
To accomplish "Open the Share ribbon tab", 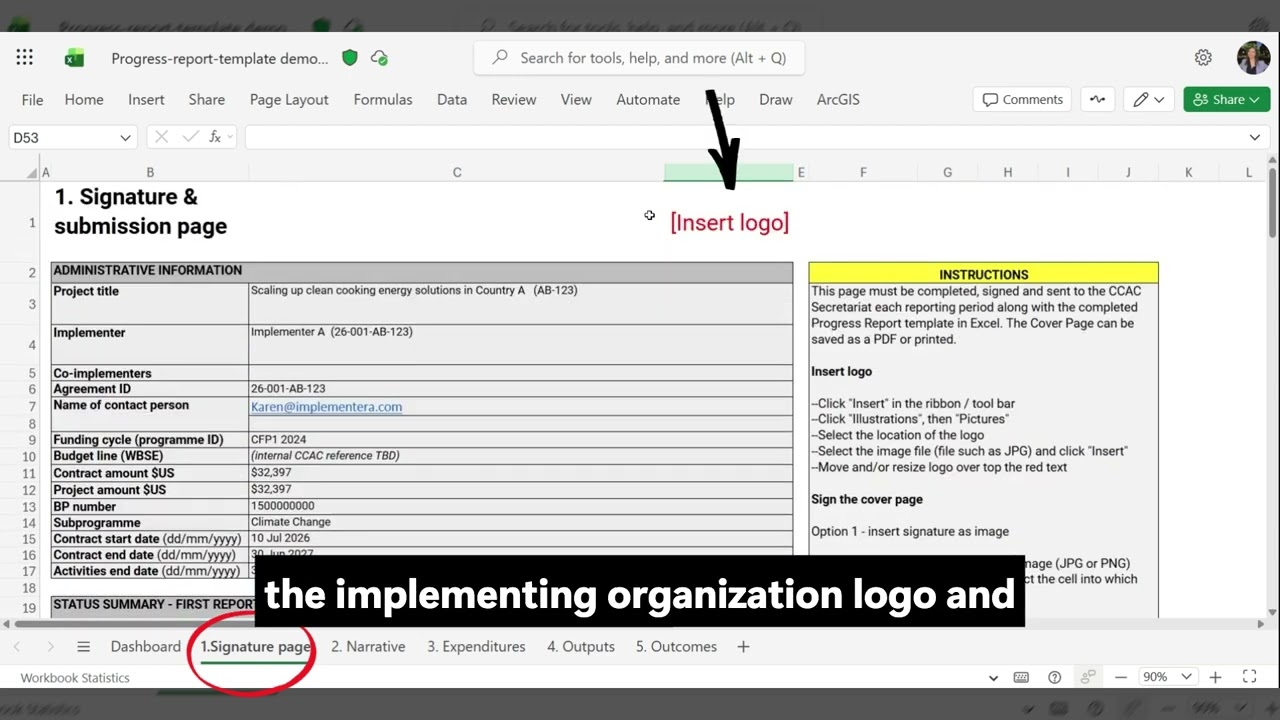I will pyautogui.click(x=207, y=99).
